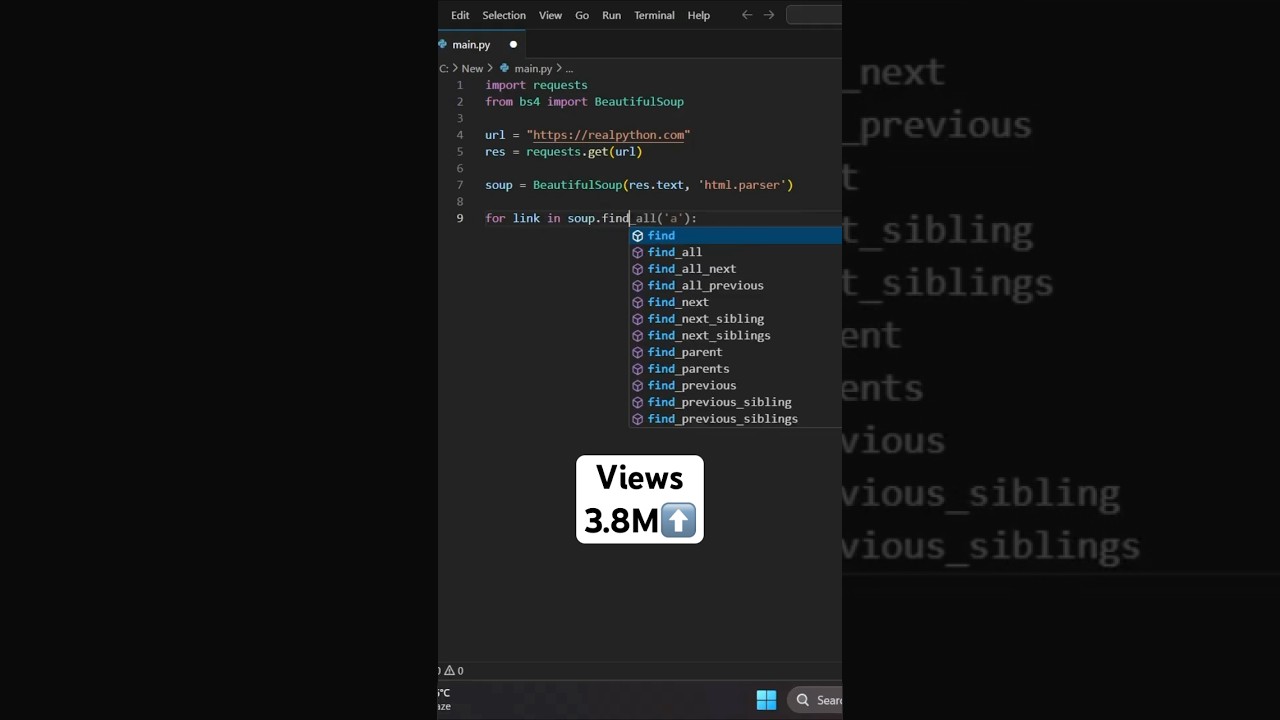Click the warning triangle icon in status bar
The image size is (1280, 720).
pyautogui.click(x=449, y=671)
